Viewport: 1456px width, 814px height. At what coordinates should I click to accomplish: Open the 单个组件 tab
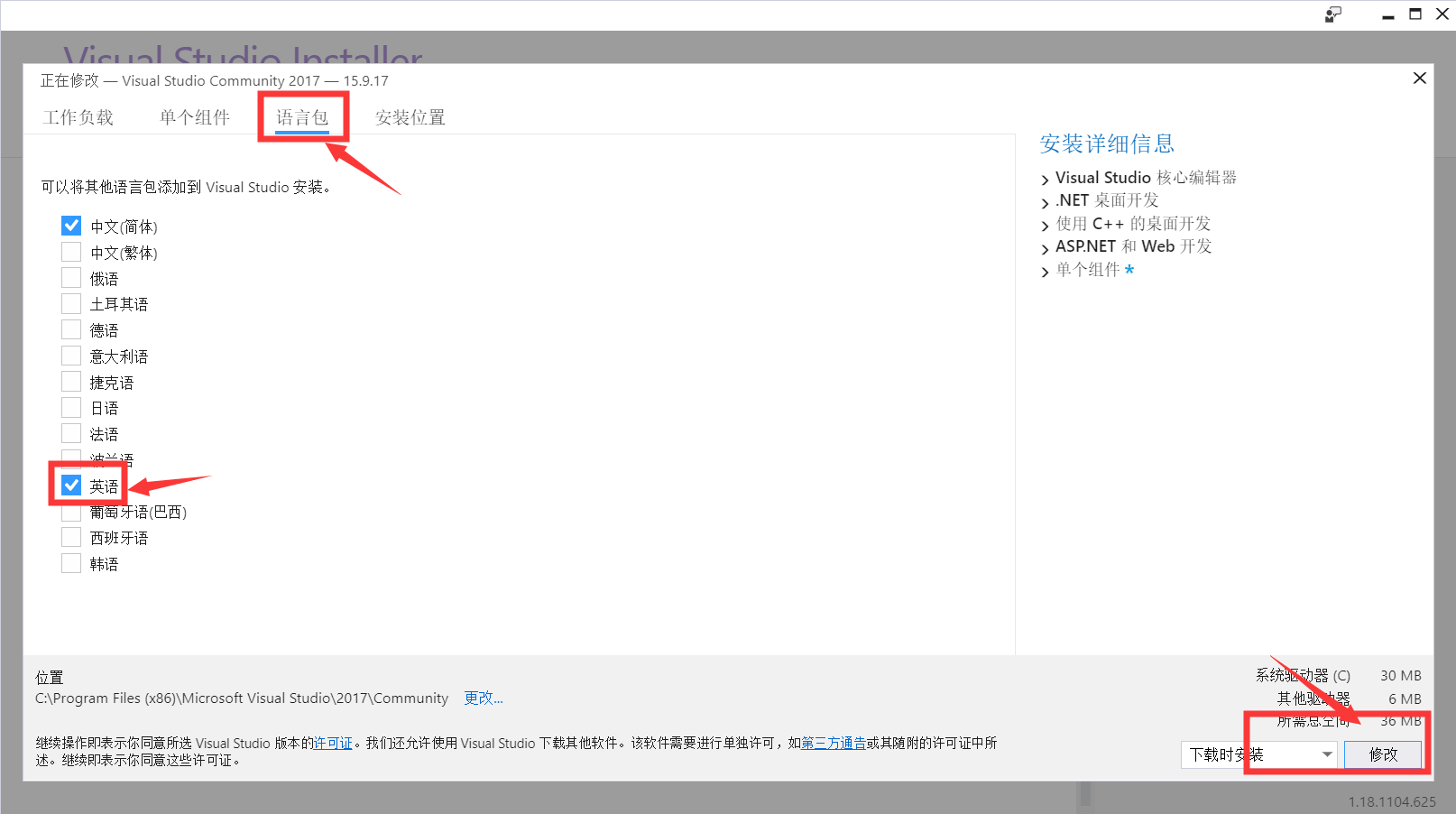[x=195, y=117]
